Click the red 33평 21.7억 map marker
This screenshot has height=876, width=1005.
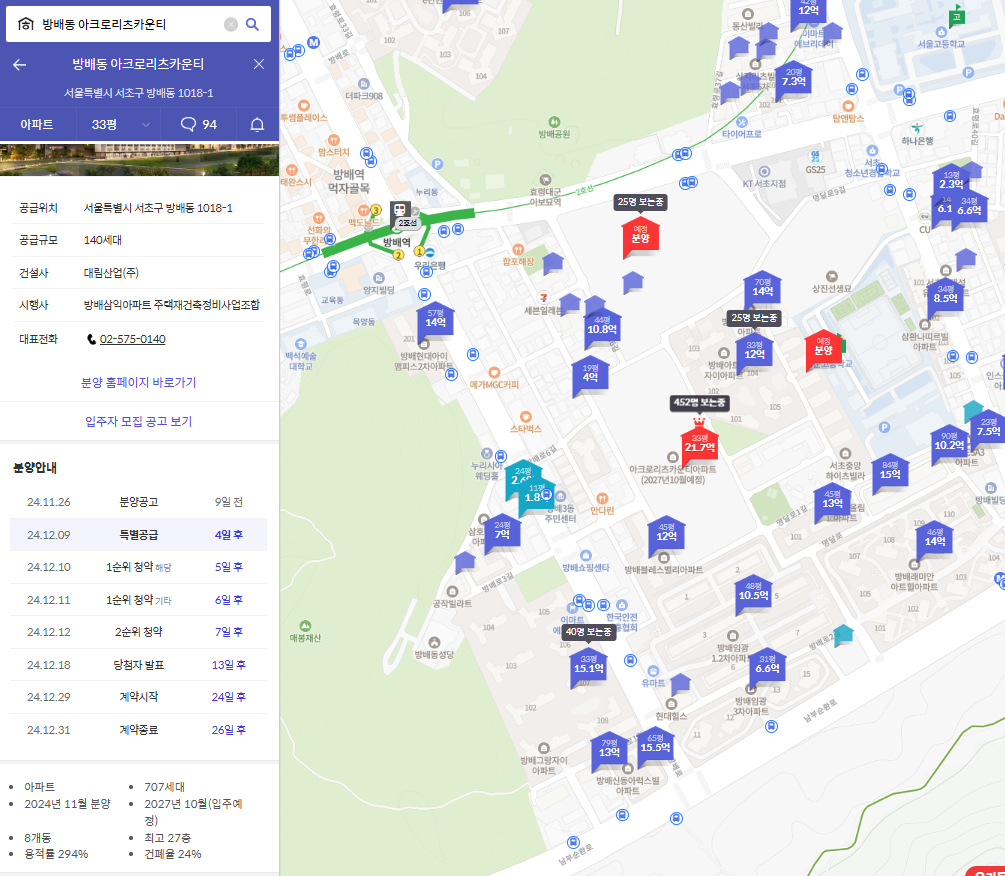699,444
